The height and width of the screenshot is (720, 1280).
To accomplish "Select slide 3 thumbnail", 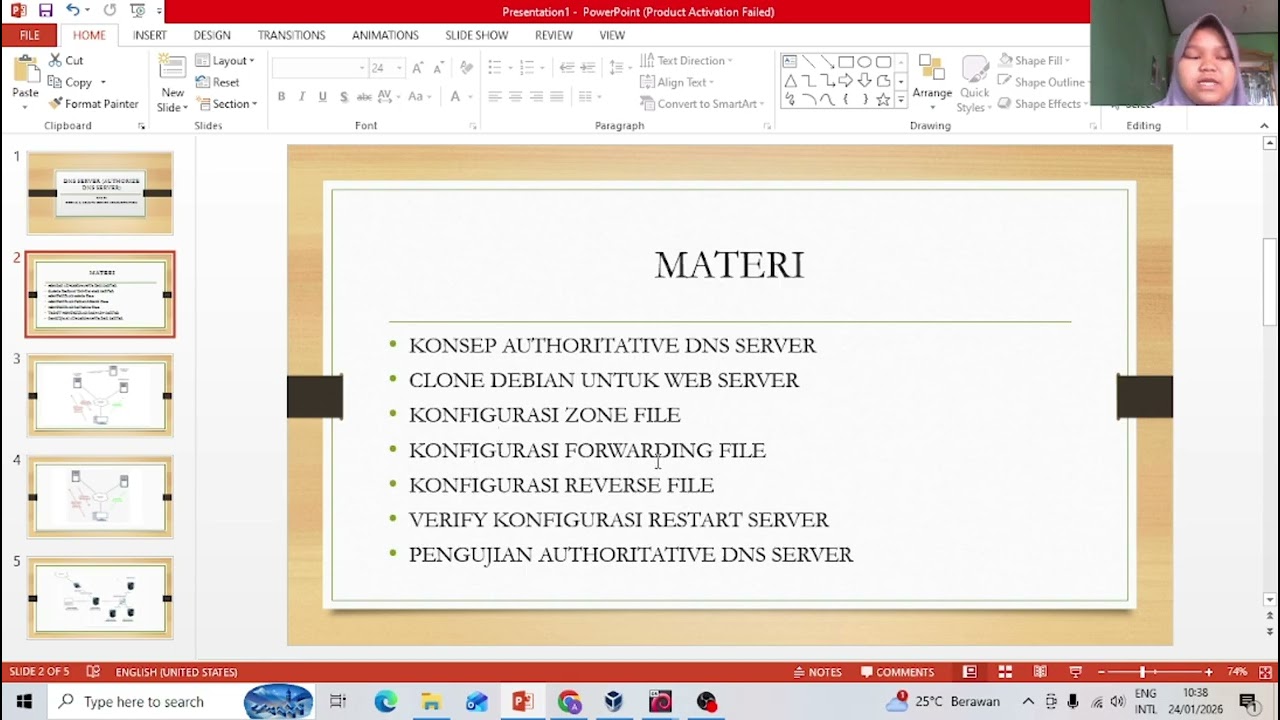I will (x=100, y=395).
